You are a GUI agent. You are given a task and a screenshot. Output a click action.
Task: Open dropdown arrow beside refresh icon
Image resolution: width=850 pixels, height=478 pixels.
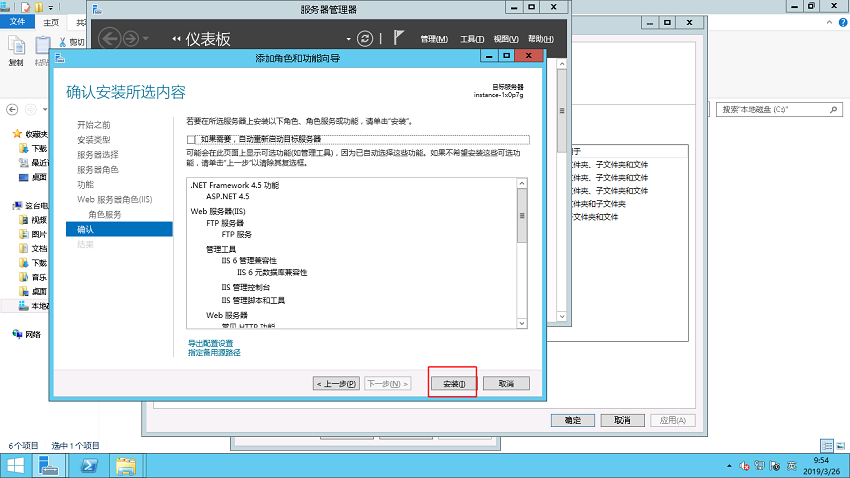click(x=348, y=39)
